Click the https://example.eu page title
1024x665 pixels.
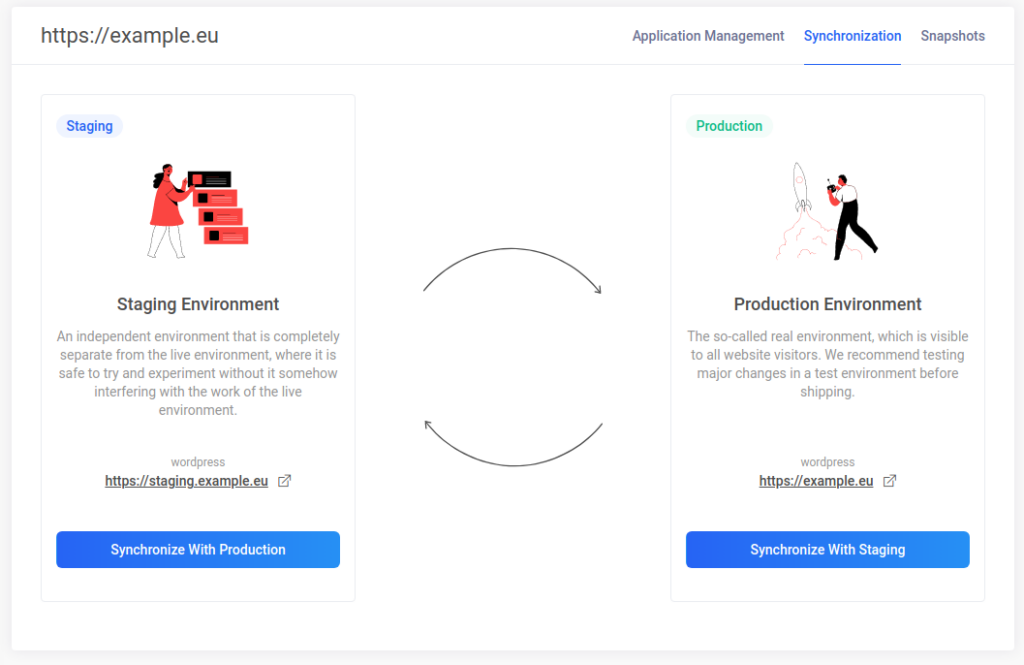129,36
